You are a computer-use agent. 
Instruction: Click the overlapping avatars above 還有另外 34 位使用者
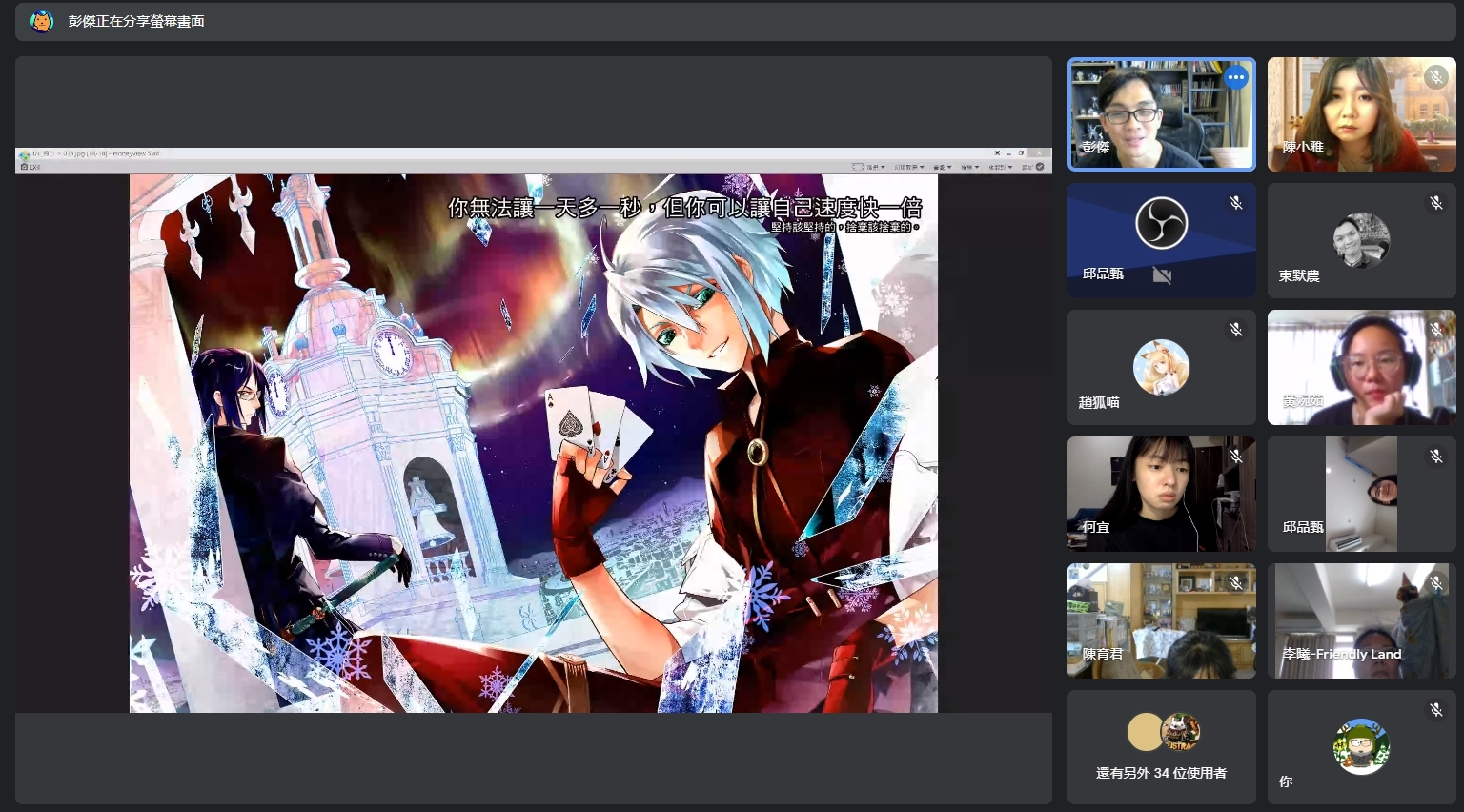[x=1163, y=732]
